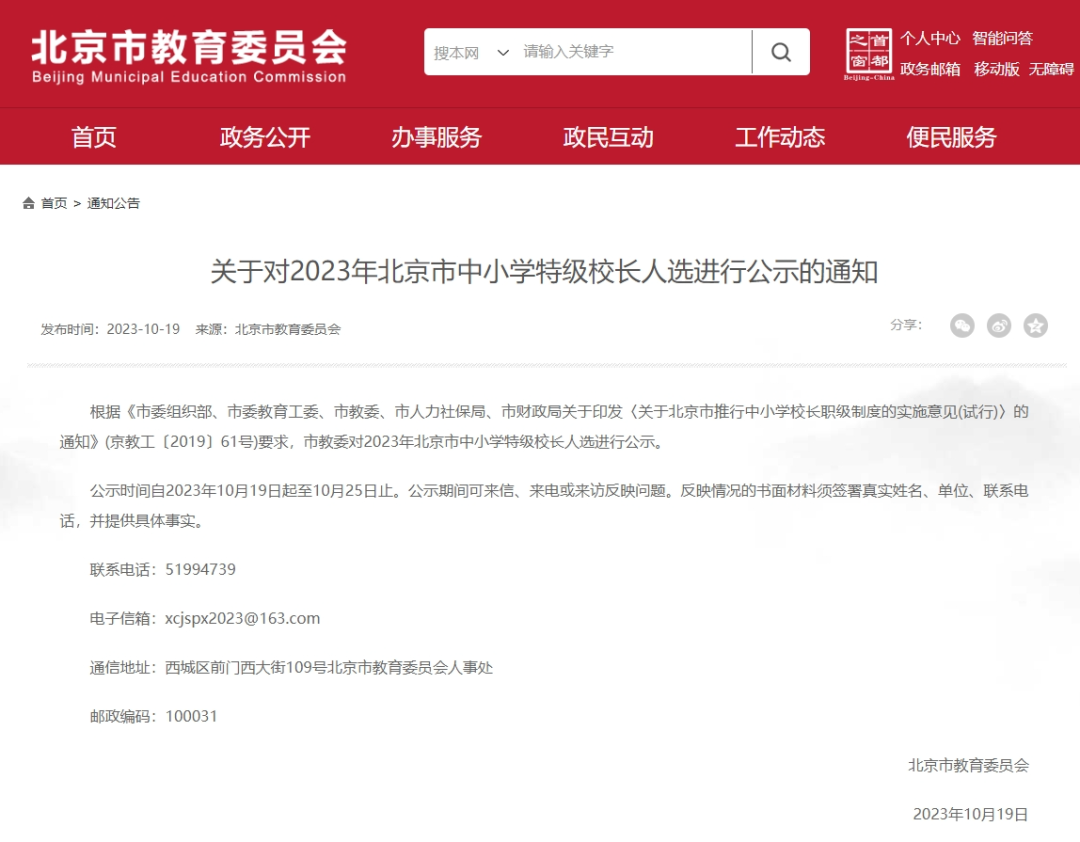Click the article title about 特级校长人选
1080x842 pixels.
pos(544,271)
